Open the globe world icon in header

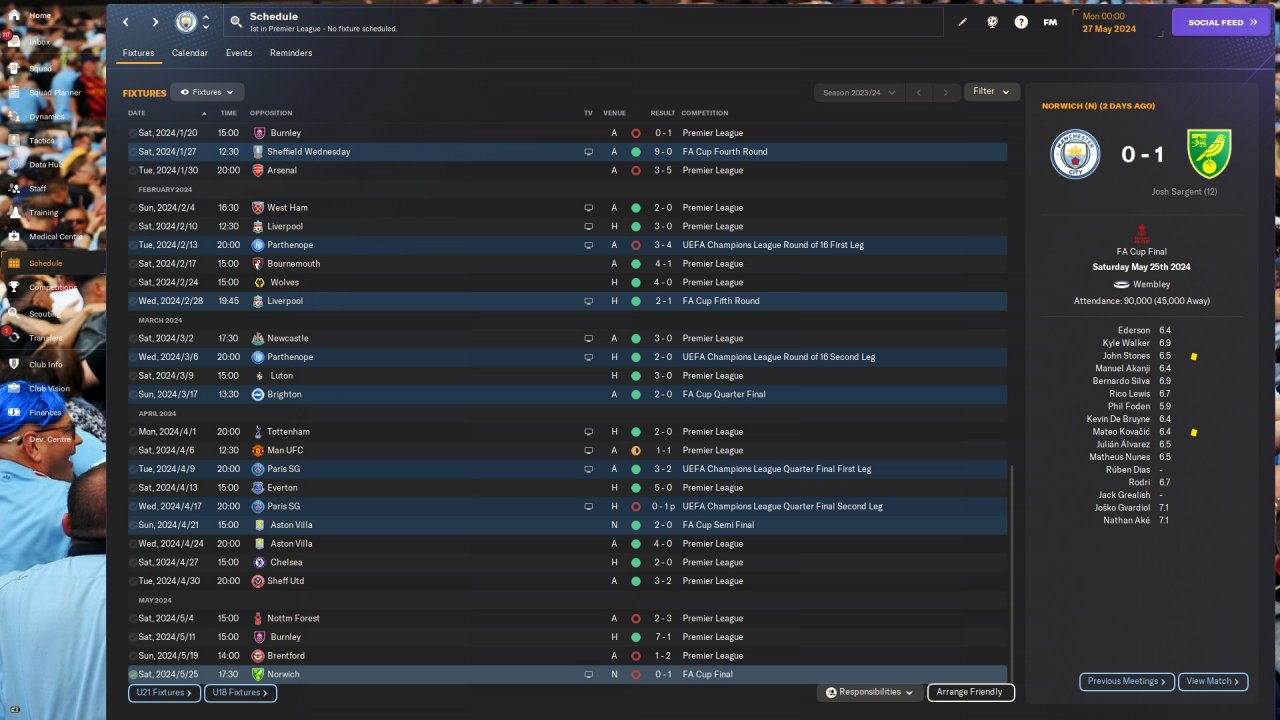pyautogui.click(x=992, y=22)
